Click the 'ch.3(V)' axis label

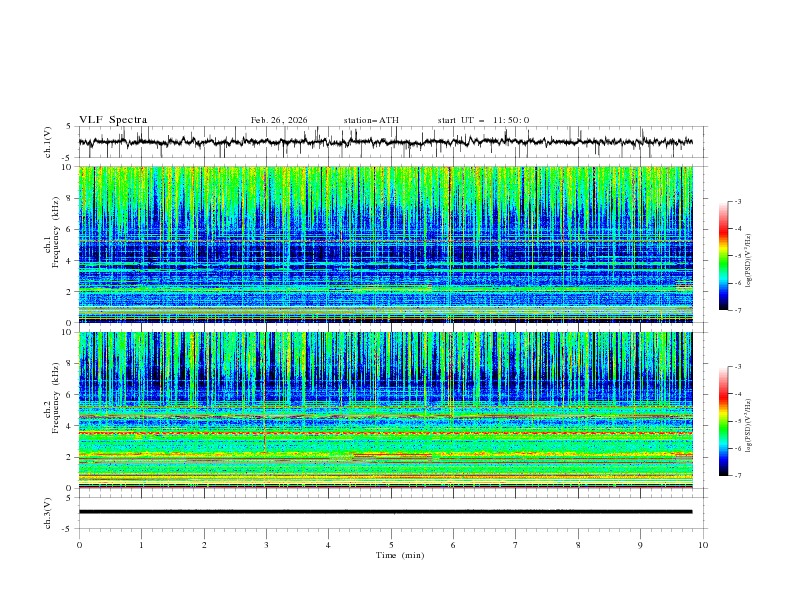(x=48, y=513)
